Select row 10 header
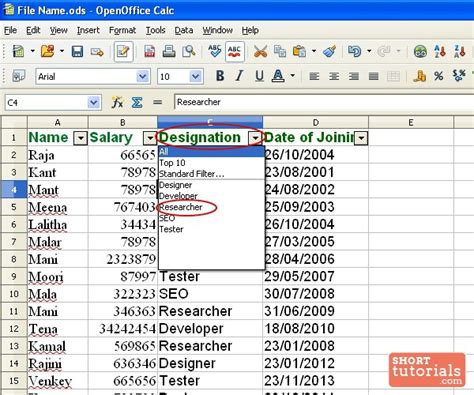474x395 pixels. pyautogui.click(x=14, y=294)
